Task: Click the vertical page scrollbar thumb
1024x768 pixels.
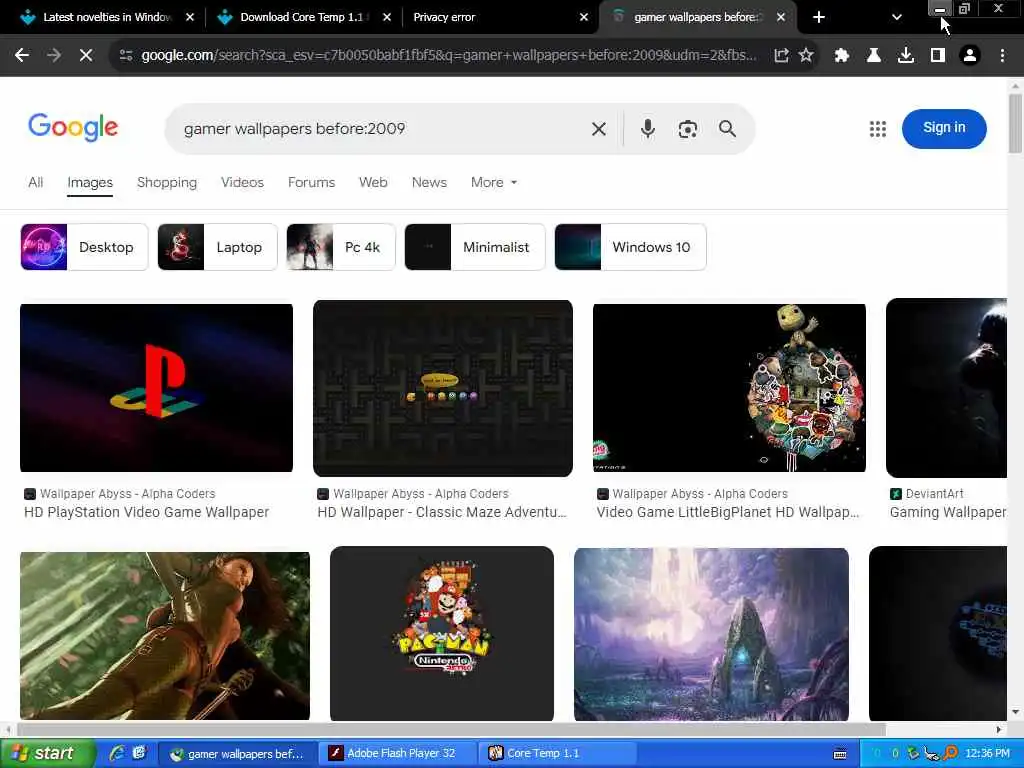Action: 1015,123
